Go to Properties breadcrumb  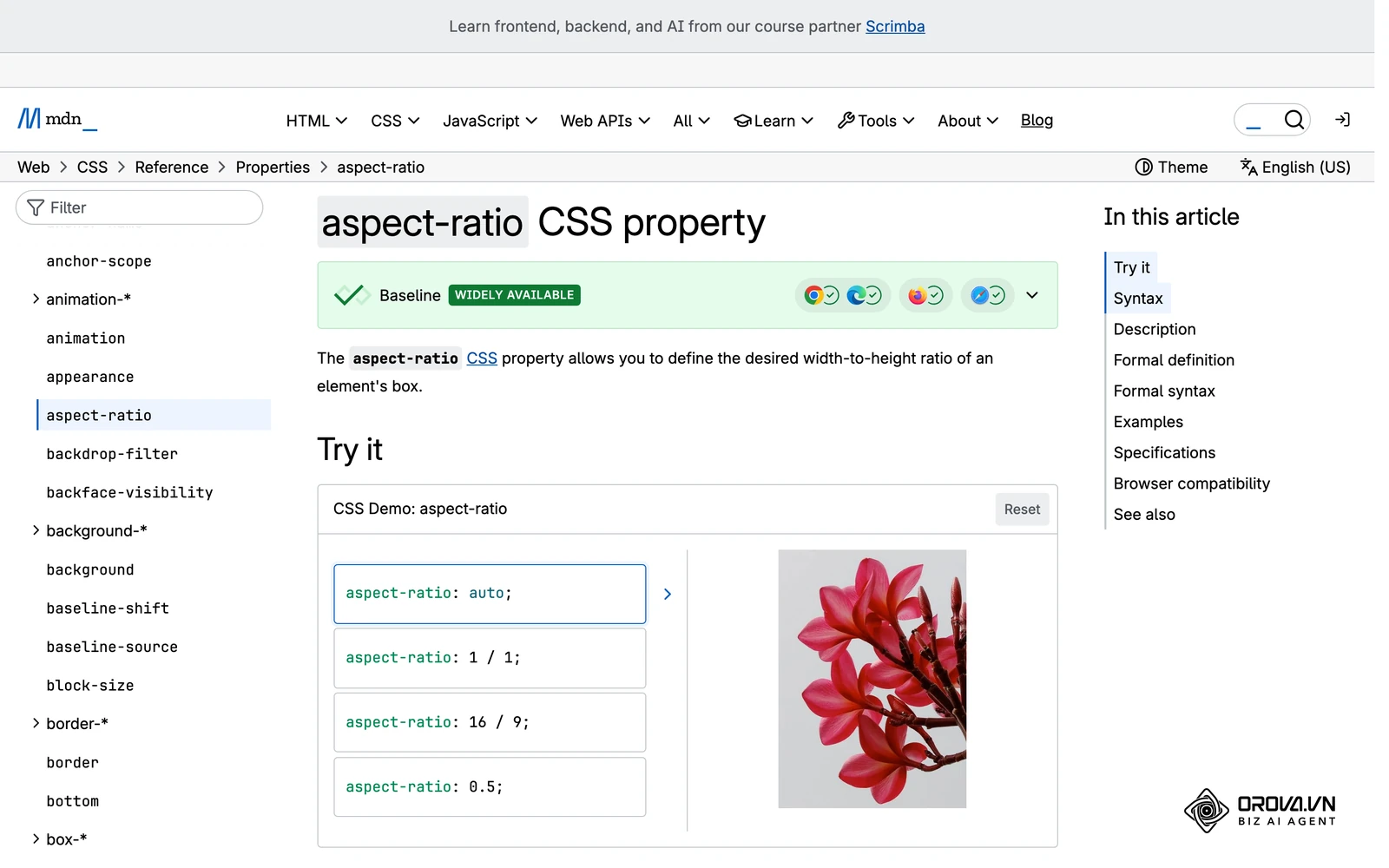point(273,167)
